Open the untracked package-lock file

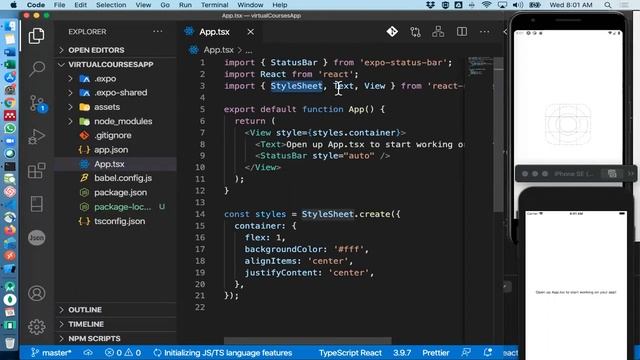pos(116,207)
